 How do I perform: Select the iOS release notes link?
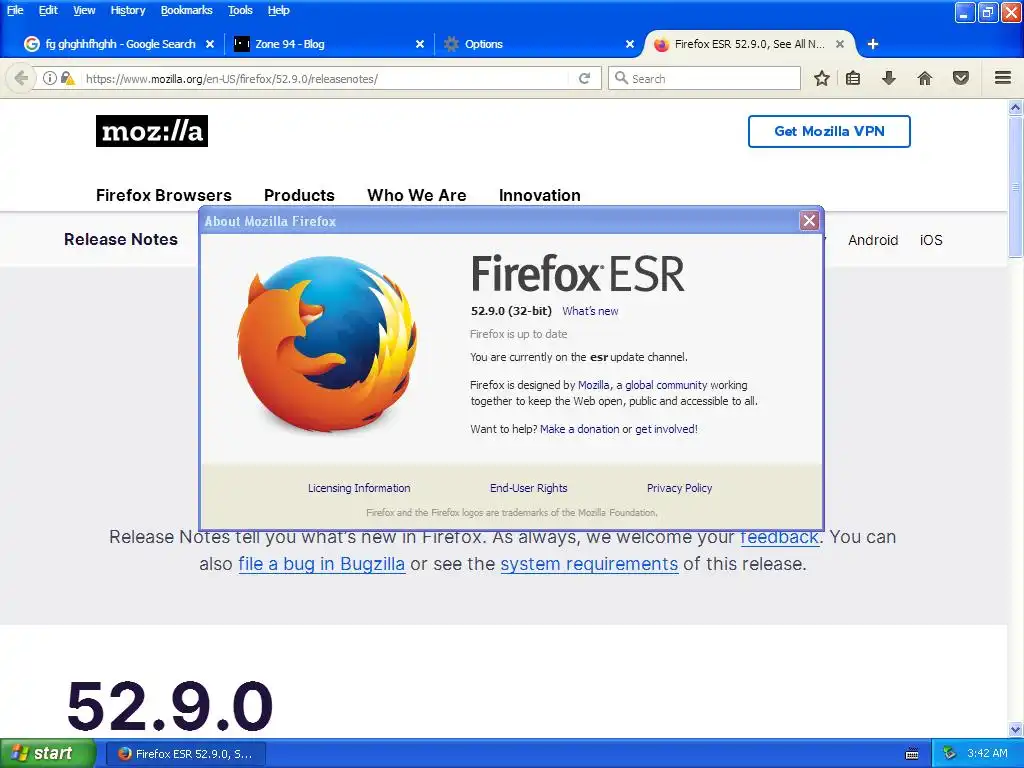click(x=931, y=240)
